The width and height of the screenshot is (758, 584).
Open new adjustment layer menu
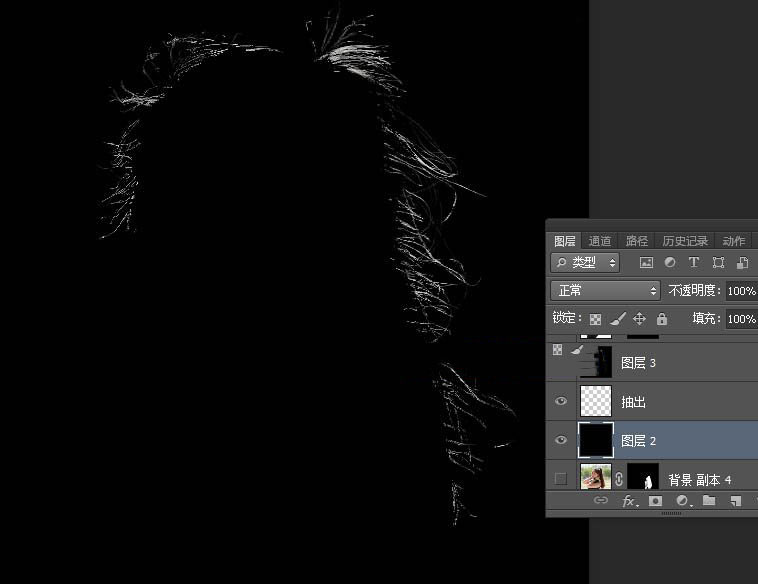(x=682, y=501)
